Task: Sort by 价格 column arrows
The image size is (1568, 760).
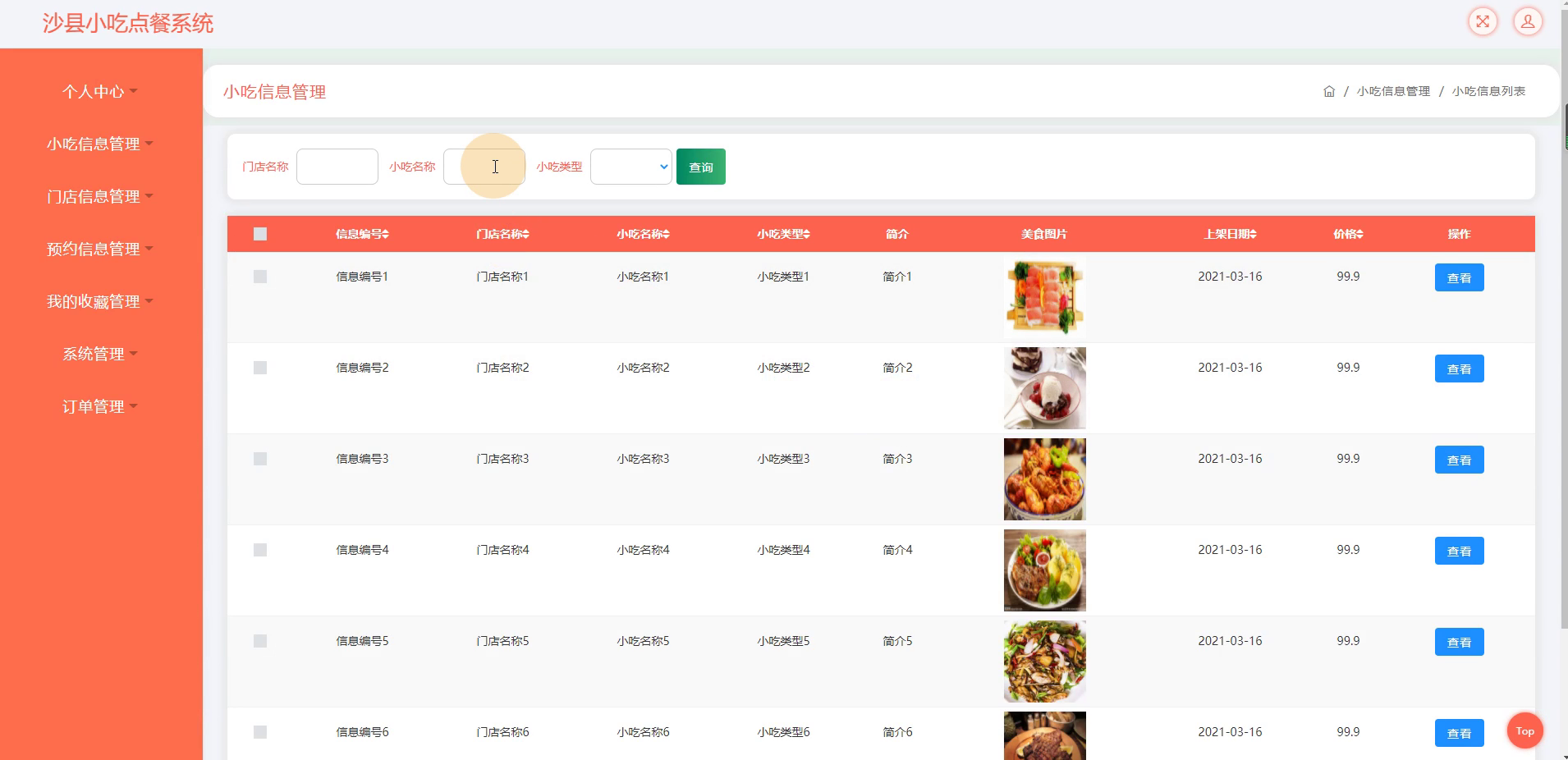Action: coord(1360,234)
